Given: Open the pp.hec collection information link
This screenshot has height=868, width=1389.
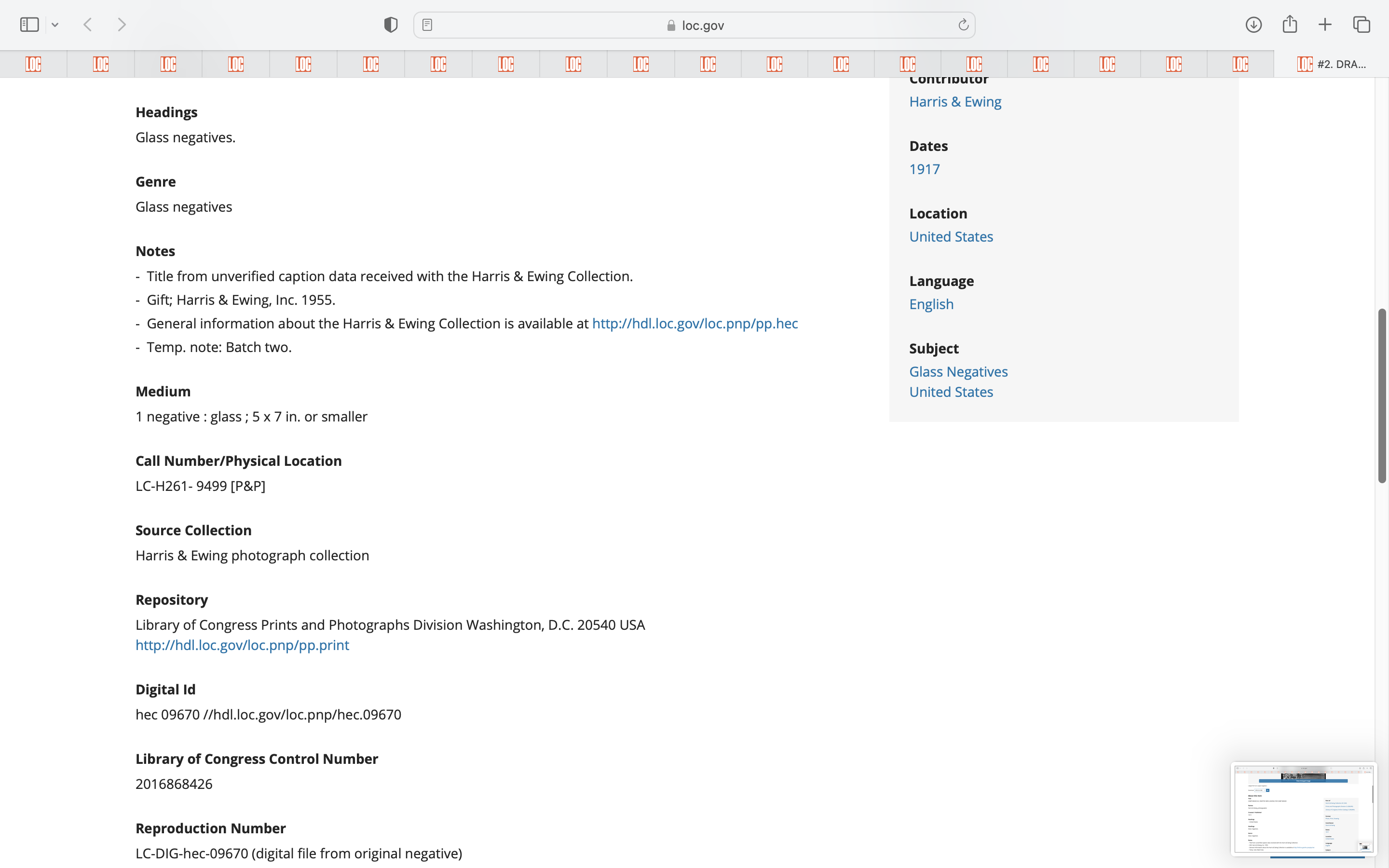Looking at the screenshot, I should point(694,323).
